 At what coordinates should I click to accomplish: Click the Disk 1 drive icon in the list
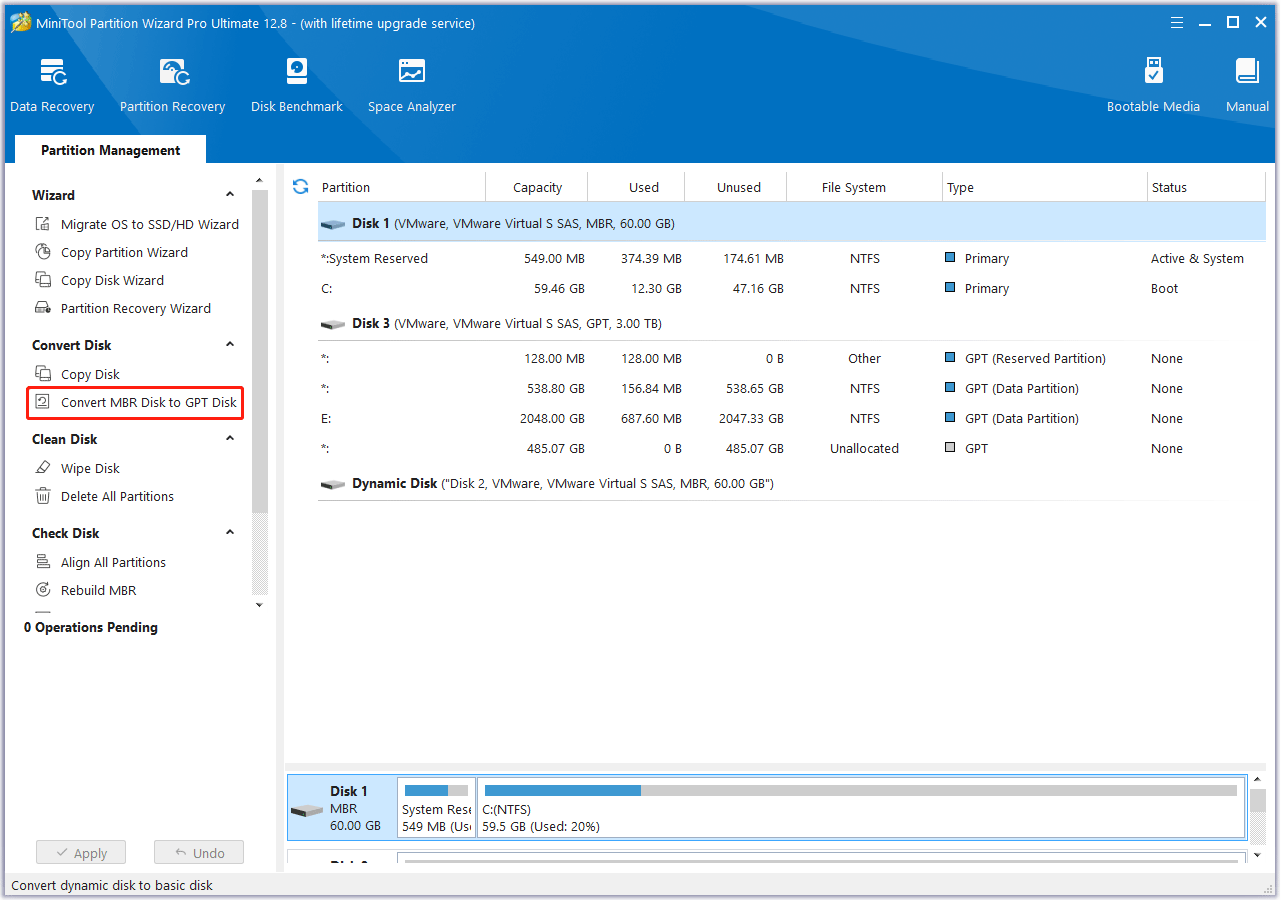pos(333,225)
